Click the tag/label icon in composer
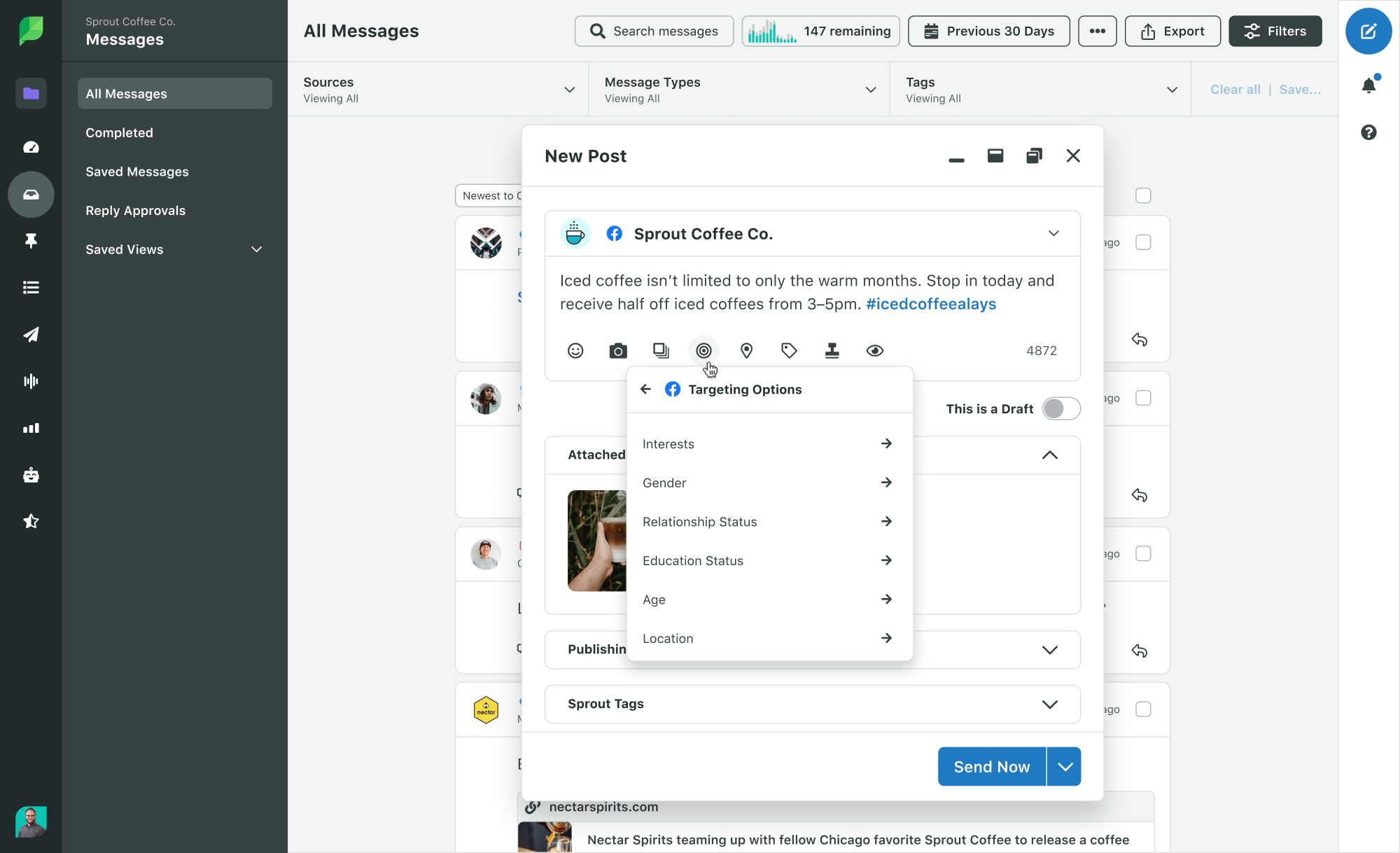Image resolution: width=1400 pixels, height=853 pixels. [789, 350]
